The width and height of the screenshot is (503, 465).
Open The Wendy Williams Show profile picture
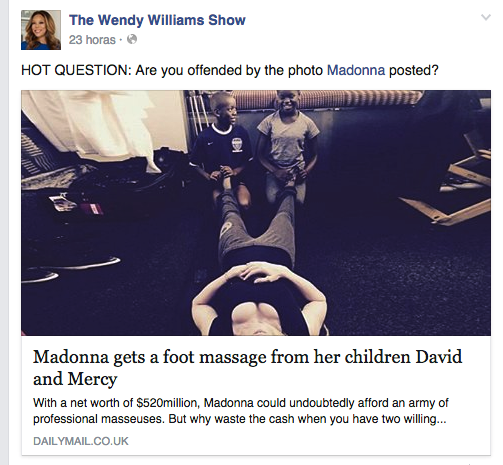click(41, 30)
